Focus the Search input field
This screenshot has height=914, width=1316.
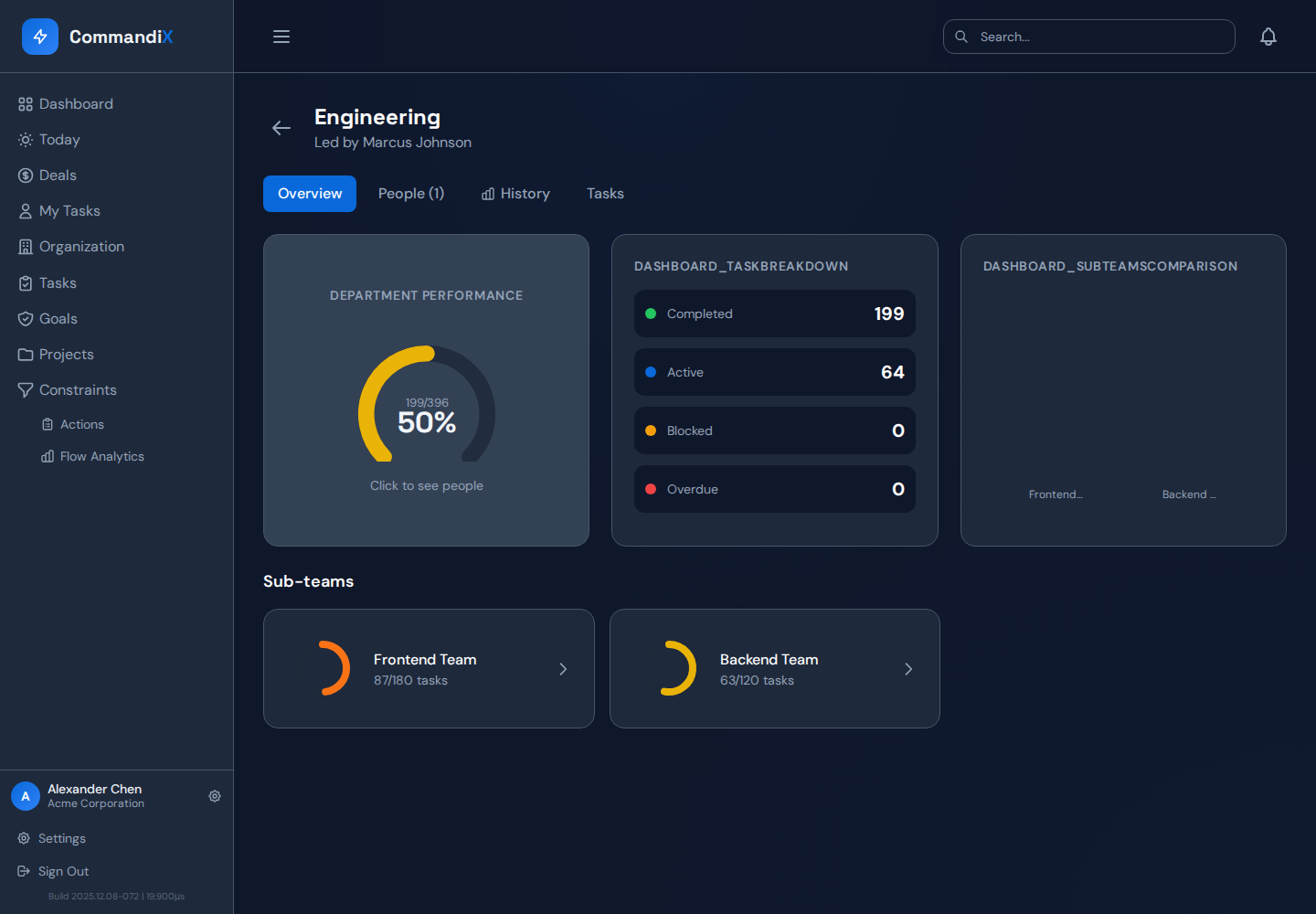coord(1089,37)
